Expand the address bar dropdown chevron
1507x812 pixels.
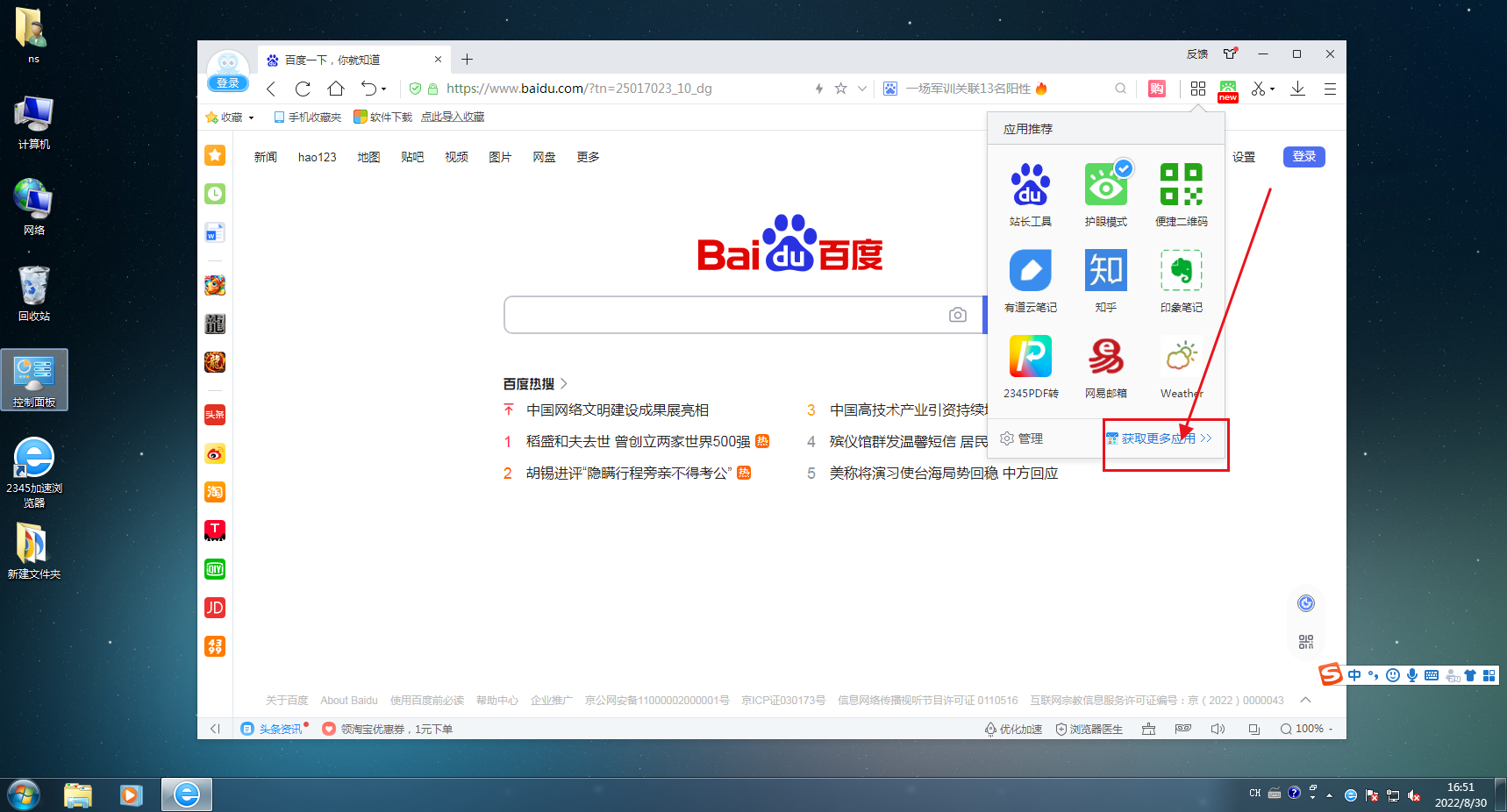click(862, 89)
